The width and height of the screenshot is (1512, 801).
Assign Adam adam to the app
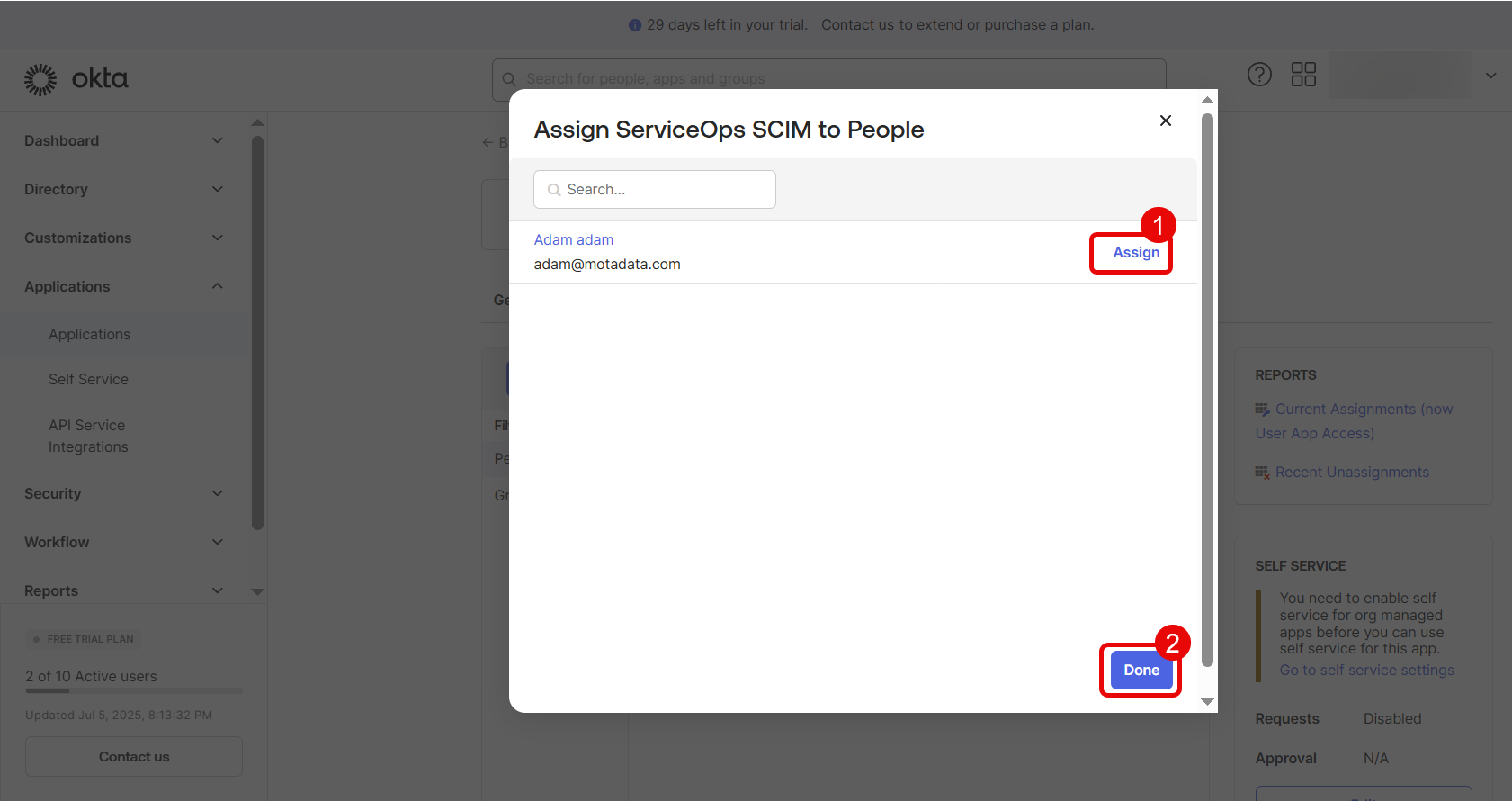1135,253
